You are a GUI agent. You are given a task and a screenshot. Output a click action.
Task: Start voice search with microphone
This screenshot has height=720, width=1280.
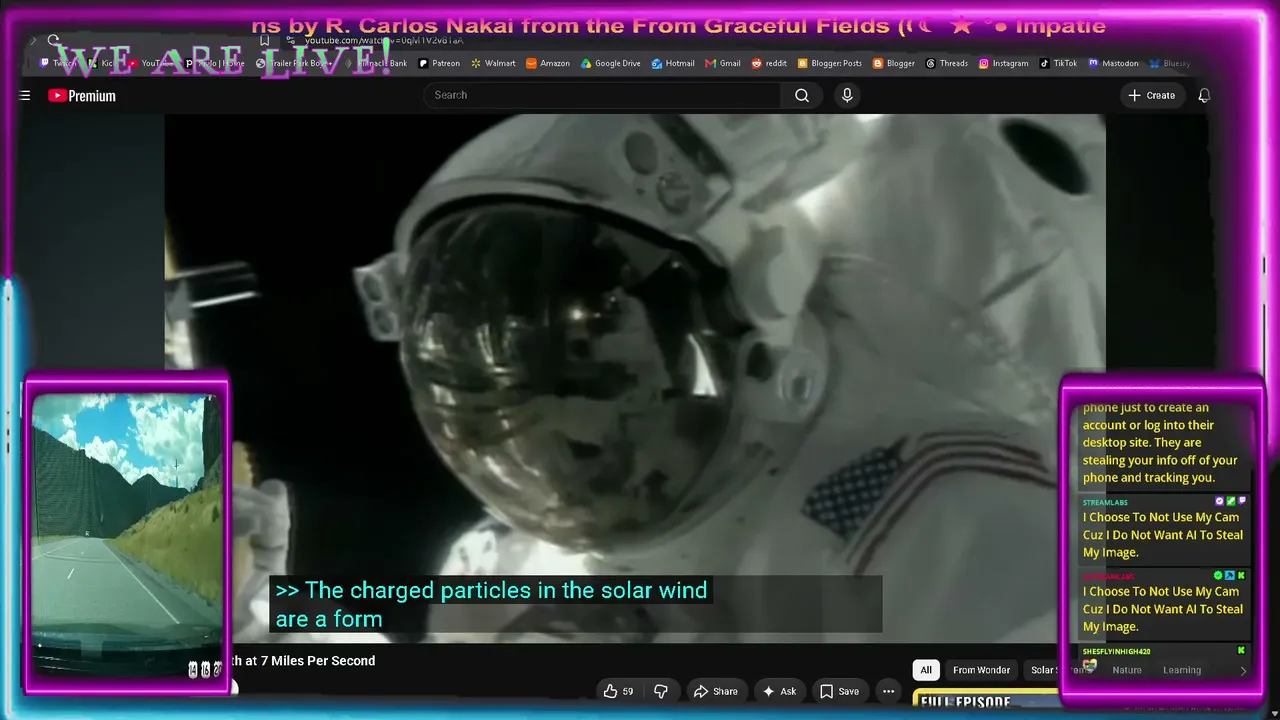coord(847,95)
